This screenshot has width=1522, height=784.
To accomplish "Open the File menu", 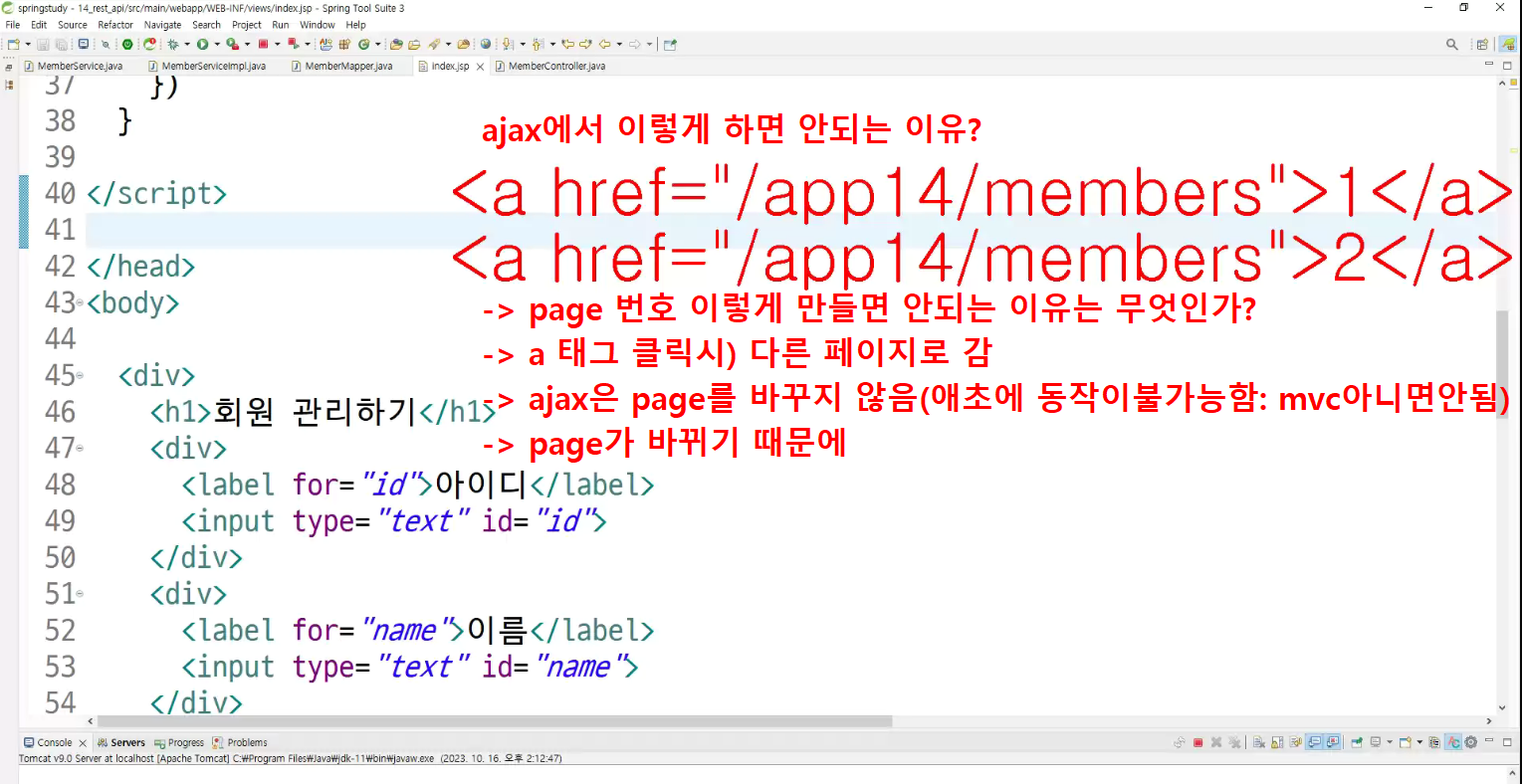I will tap(13, 25).
